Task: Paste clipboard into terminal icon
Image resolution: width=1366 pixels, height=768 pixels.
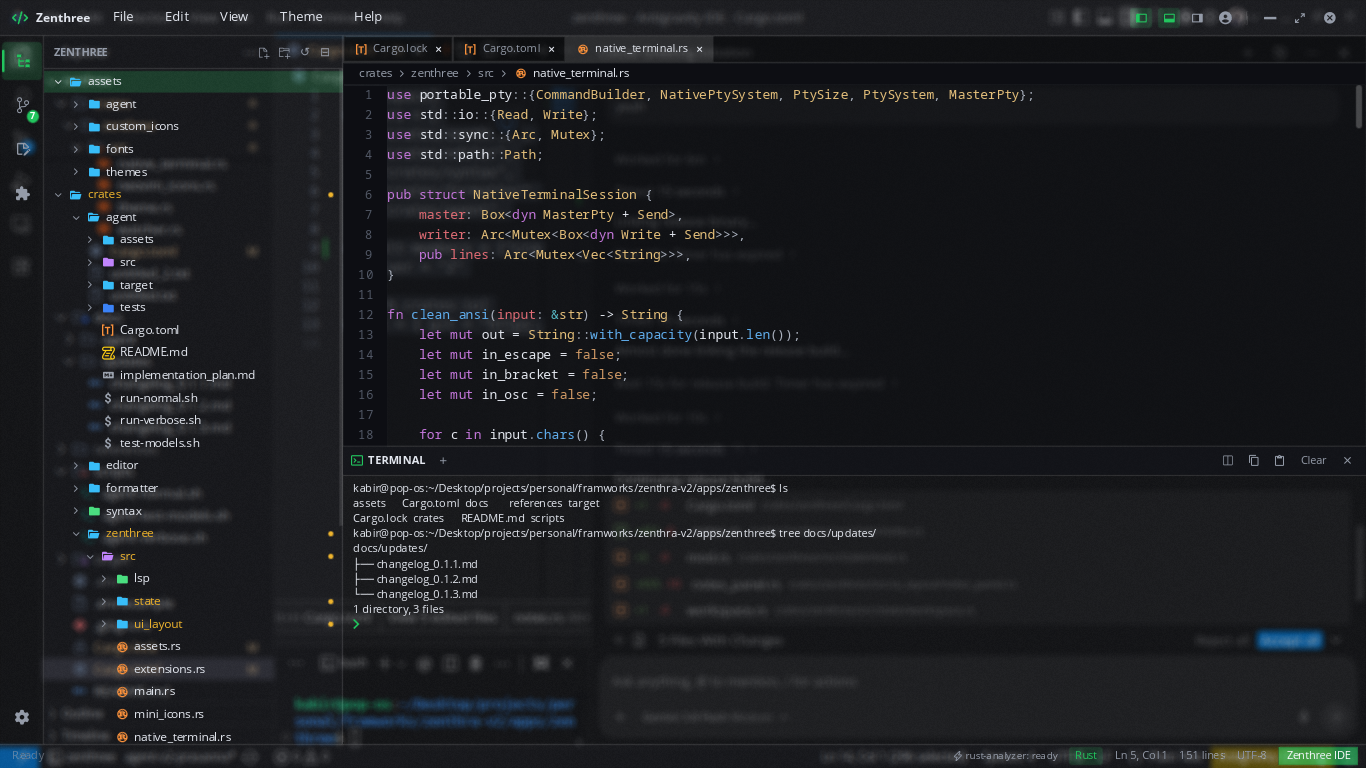Action: coord(1279,461)
